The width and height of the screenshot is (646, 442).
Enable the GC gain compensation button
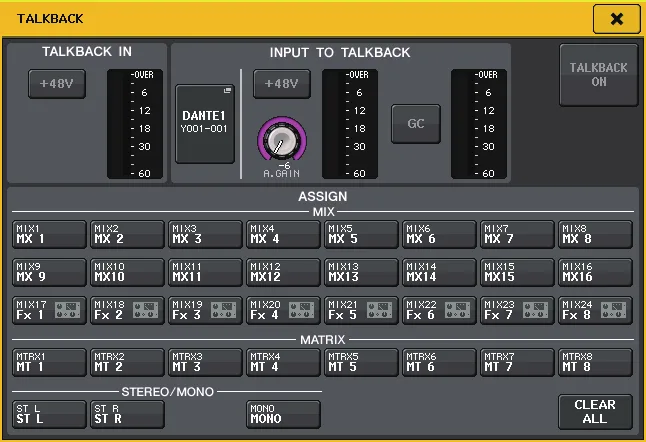tap(416, 124)
